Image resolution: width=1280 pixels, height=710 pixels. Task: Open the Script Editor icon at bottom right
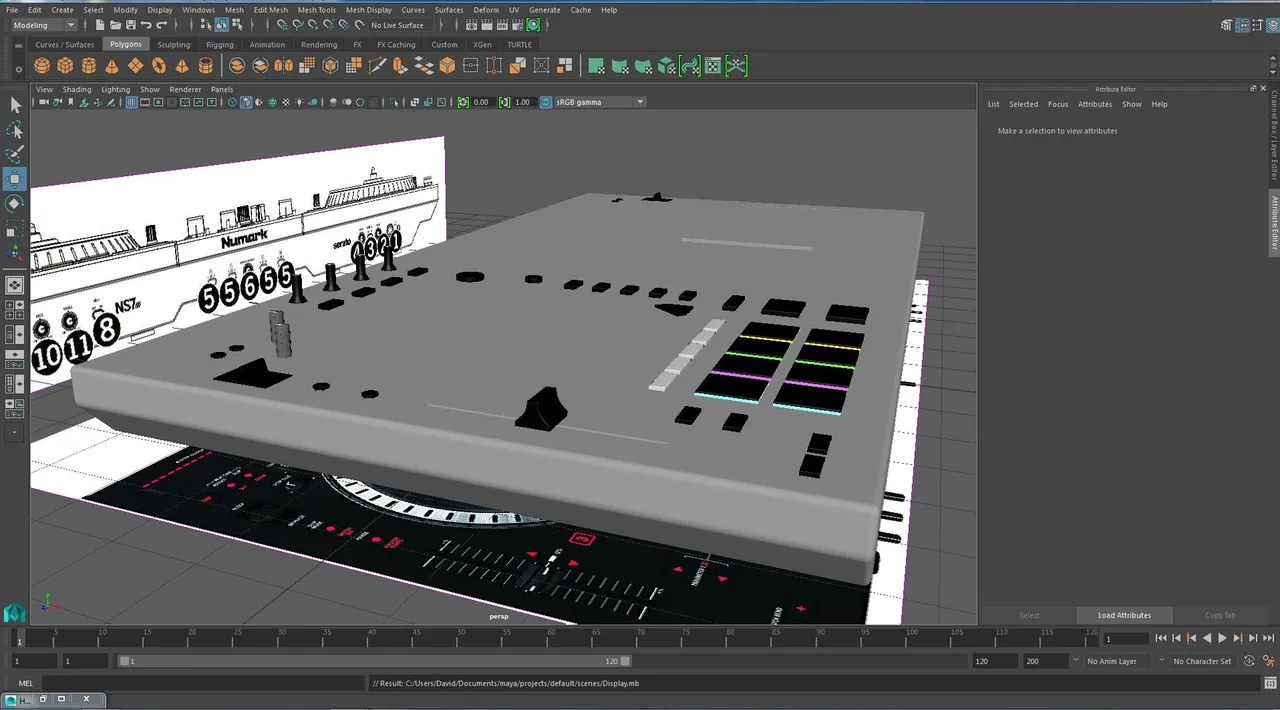click(1268, 684)
